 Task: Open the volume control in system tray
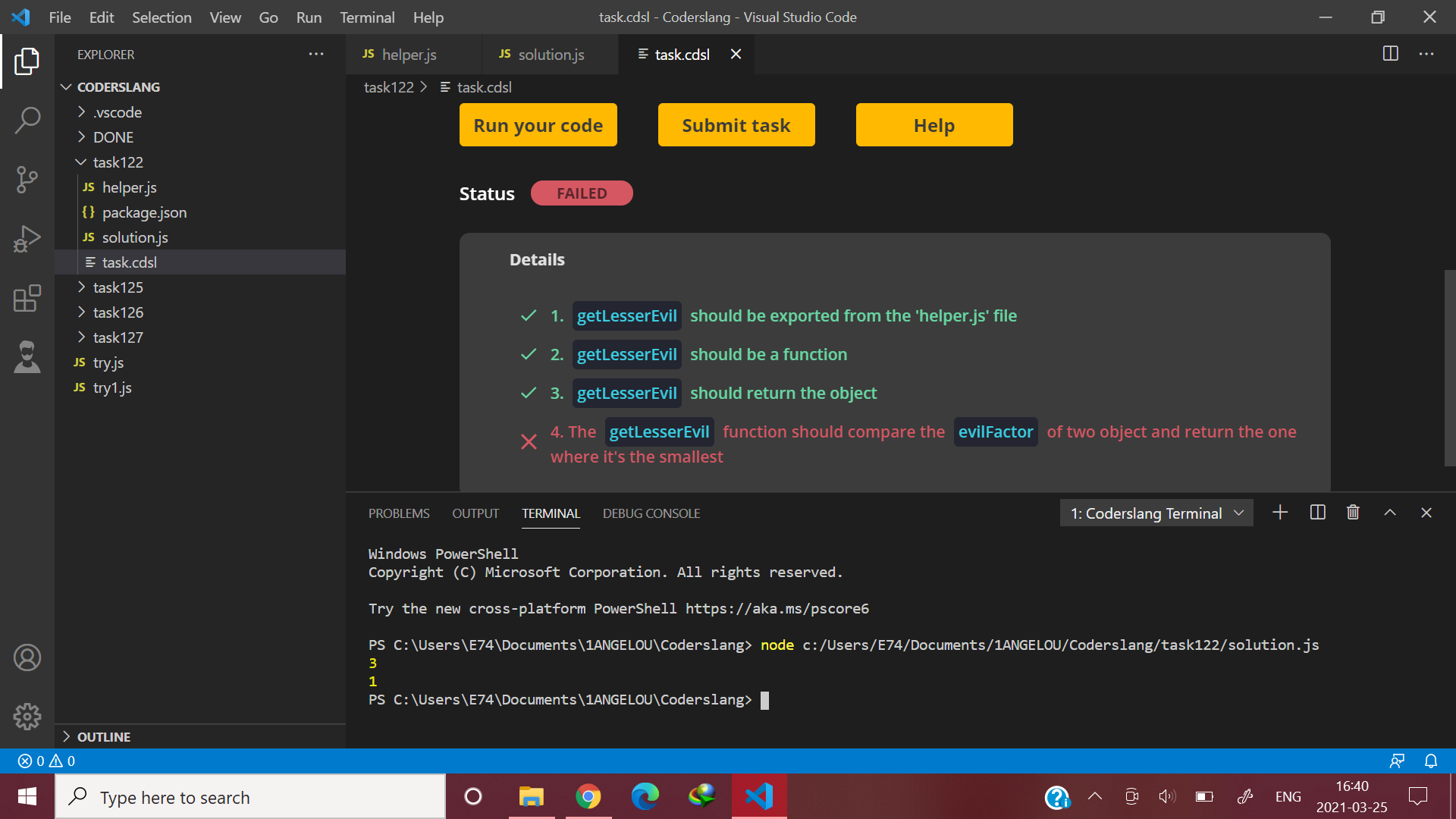(1167, 796)
